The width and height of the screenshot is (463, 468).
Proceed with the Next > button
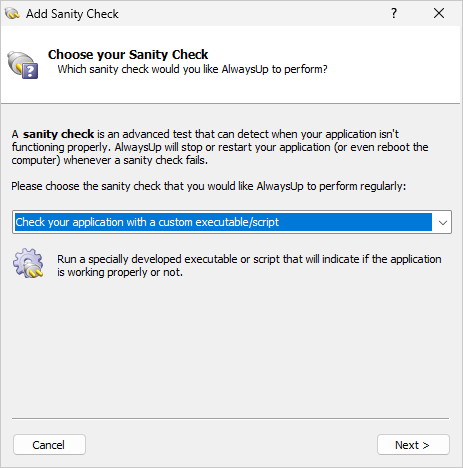(413, 445)
